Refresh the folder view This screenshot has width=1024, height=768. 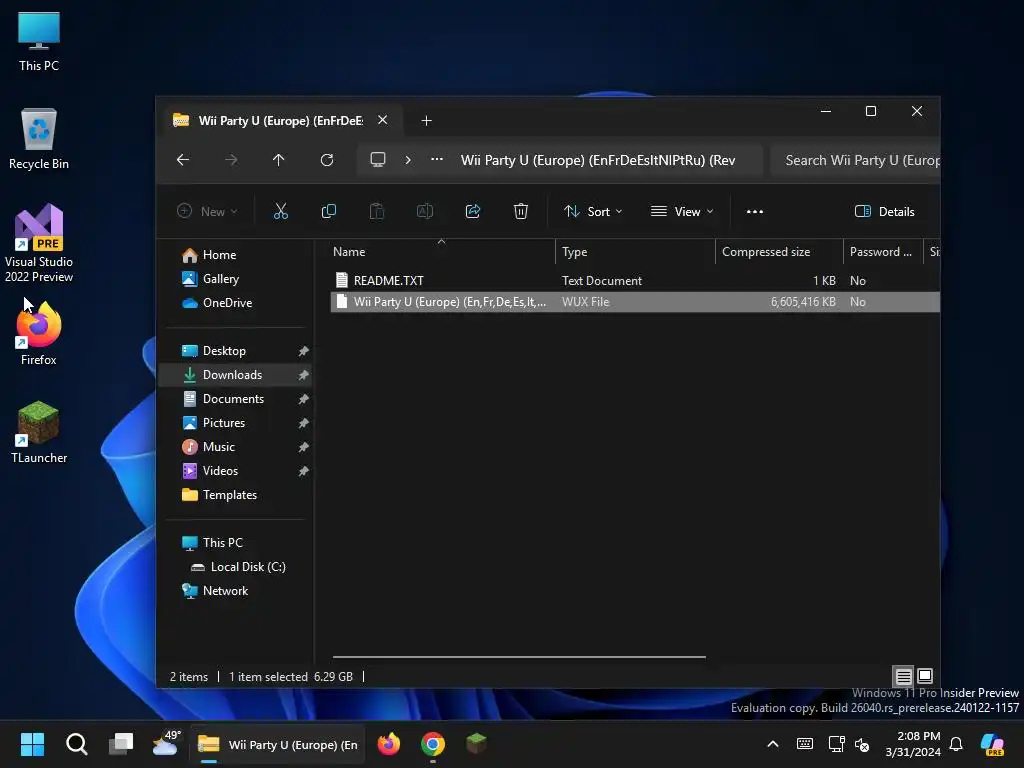[327, 160]
